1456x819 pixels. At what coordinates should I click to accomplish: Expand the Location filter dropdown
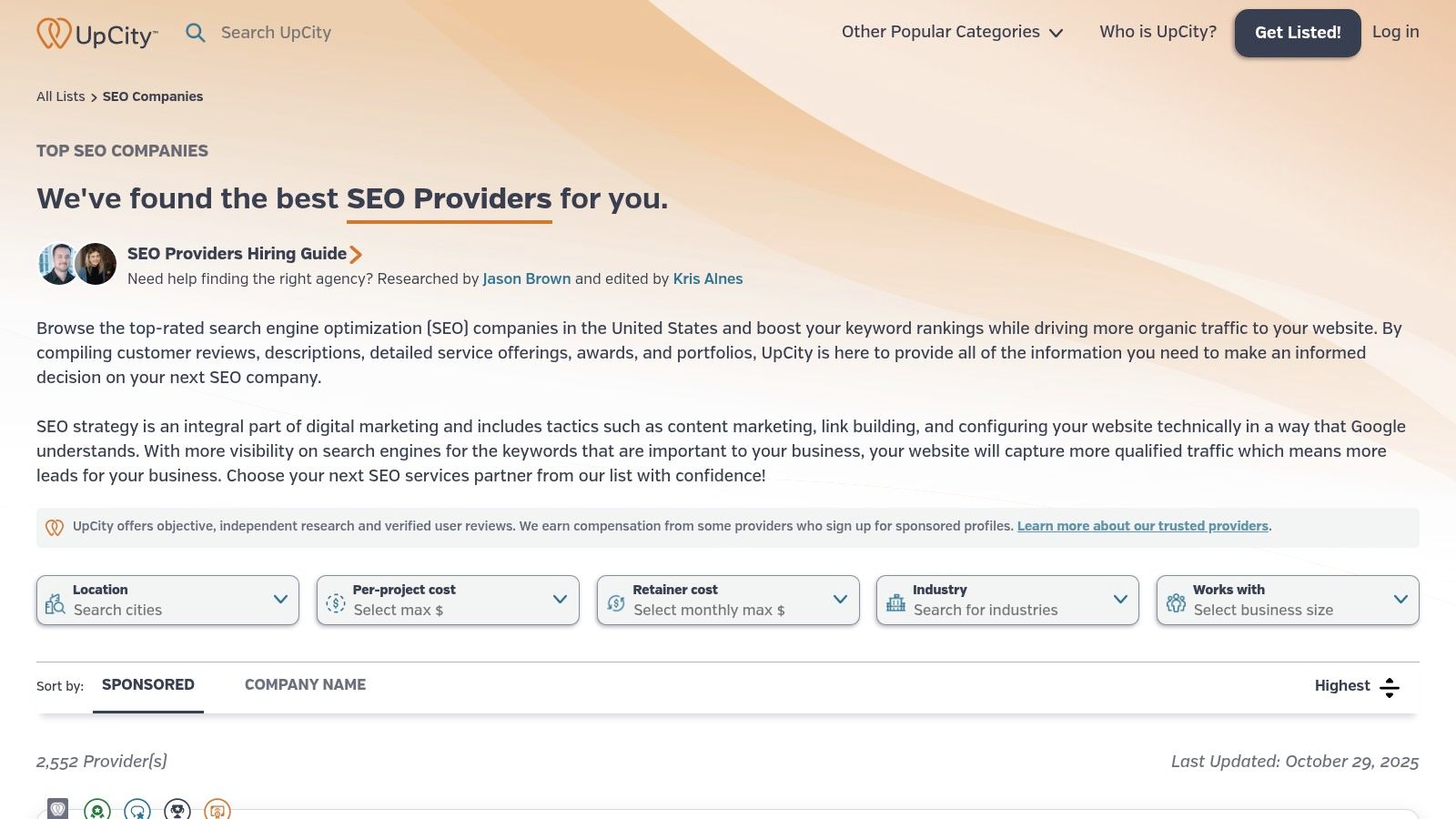[x=167, y=601]
